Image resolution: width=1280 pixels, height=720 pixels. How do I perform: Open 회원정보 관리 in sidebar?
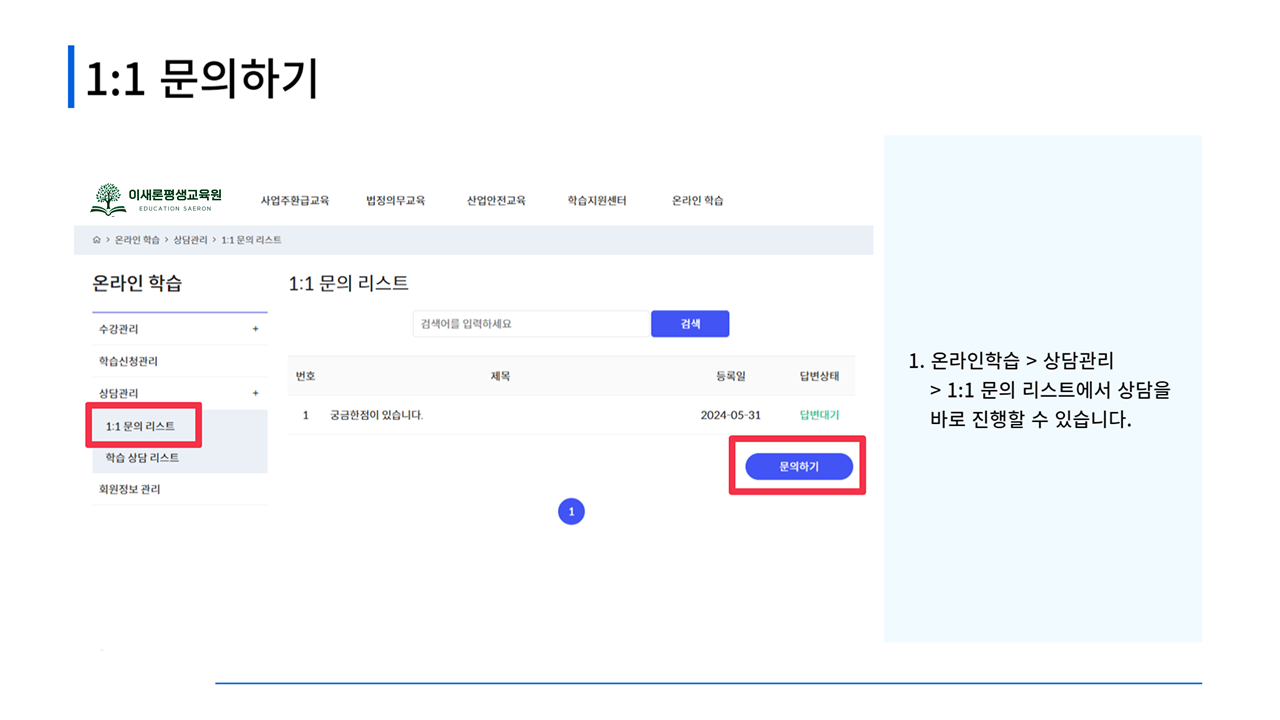coord(129,489)
